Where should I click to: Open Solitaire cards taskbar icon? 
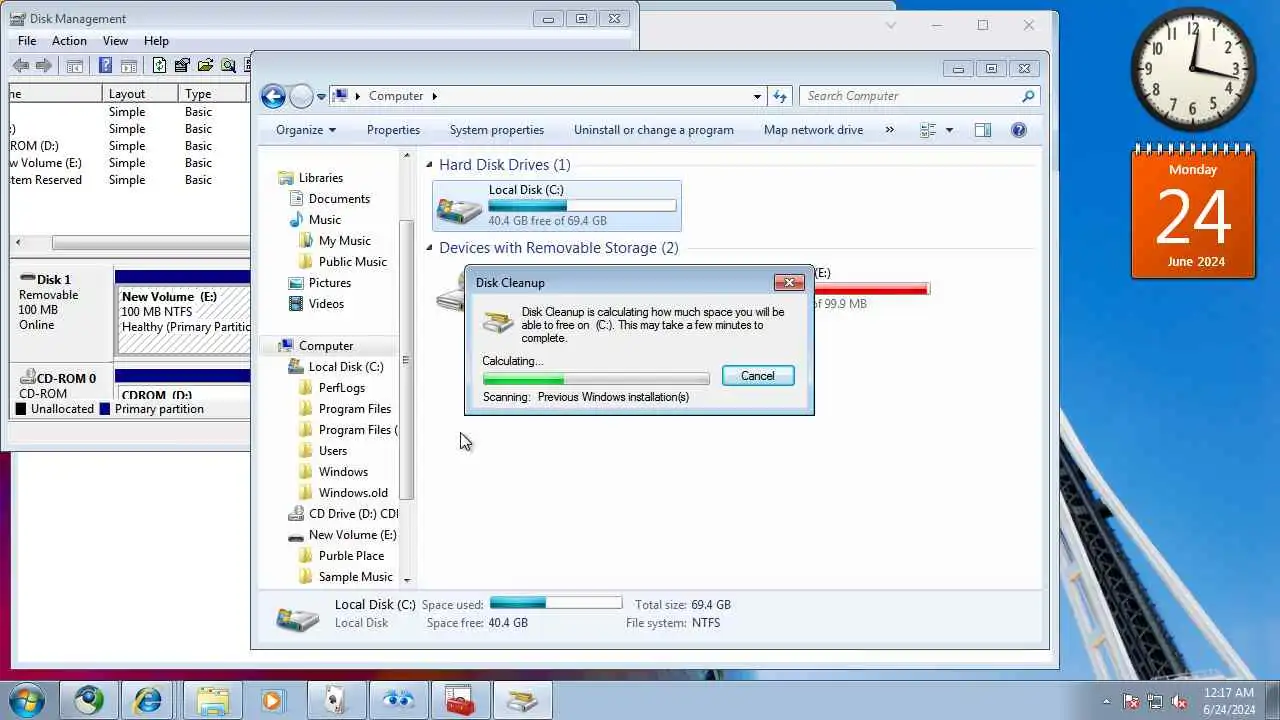tap(336, 700)
